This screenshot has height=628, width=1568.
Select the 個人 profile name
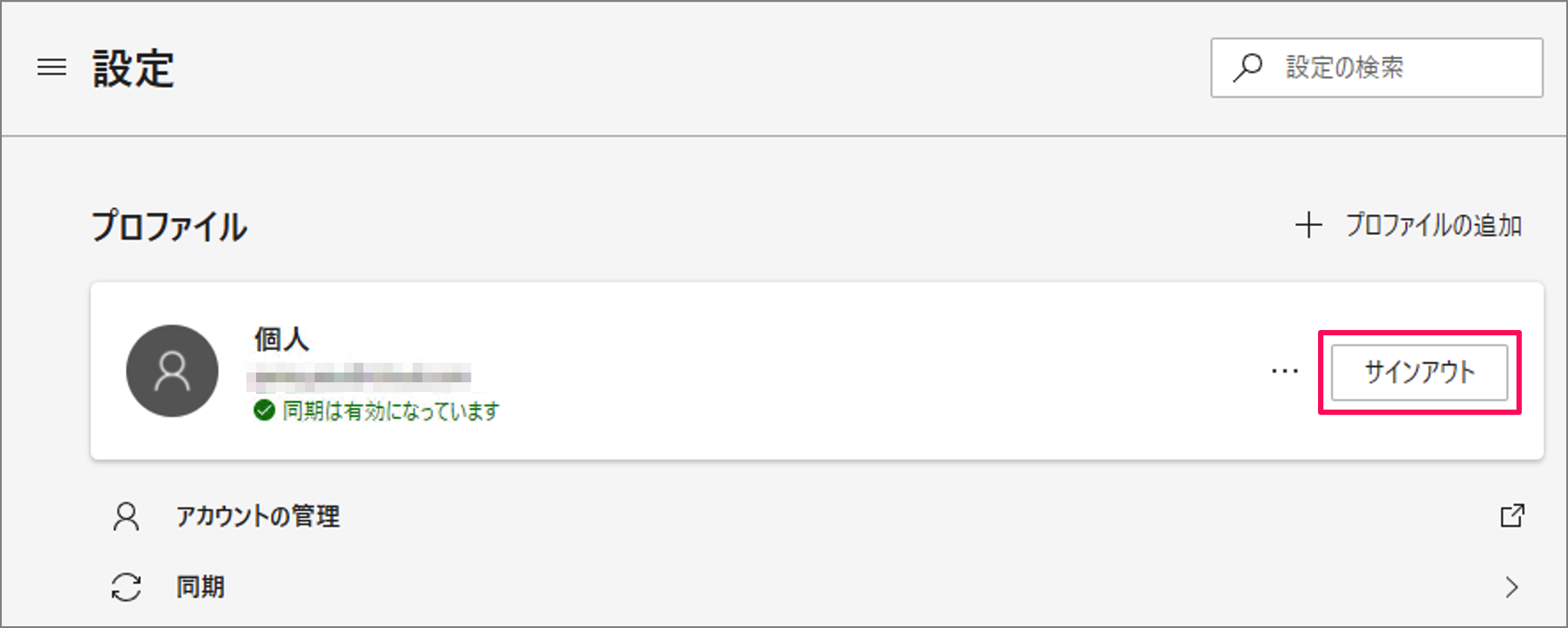pyautogui.click(x=281, y=339)
